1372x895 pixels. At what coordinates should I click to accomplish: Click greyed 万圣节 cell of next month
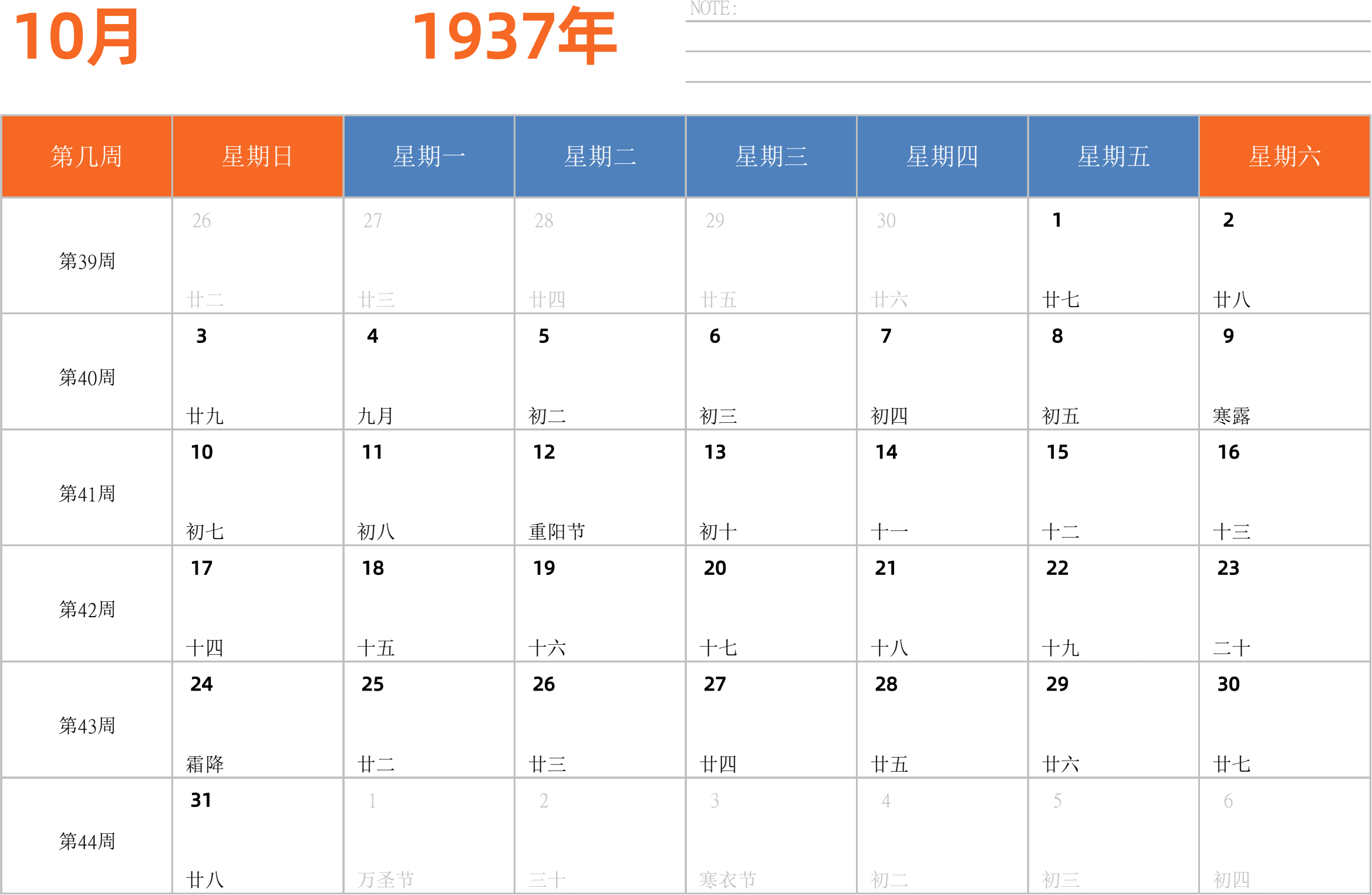click(429, 836)
